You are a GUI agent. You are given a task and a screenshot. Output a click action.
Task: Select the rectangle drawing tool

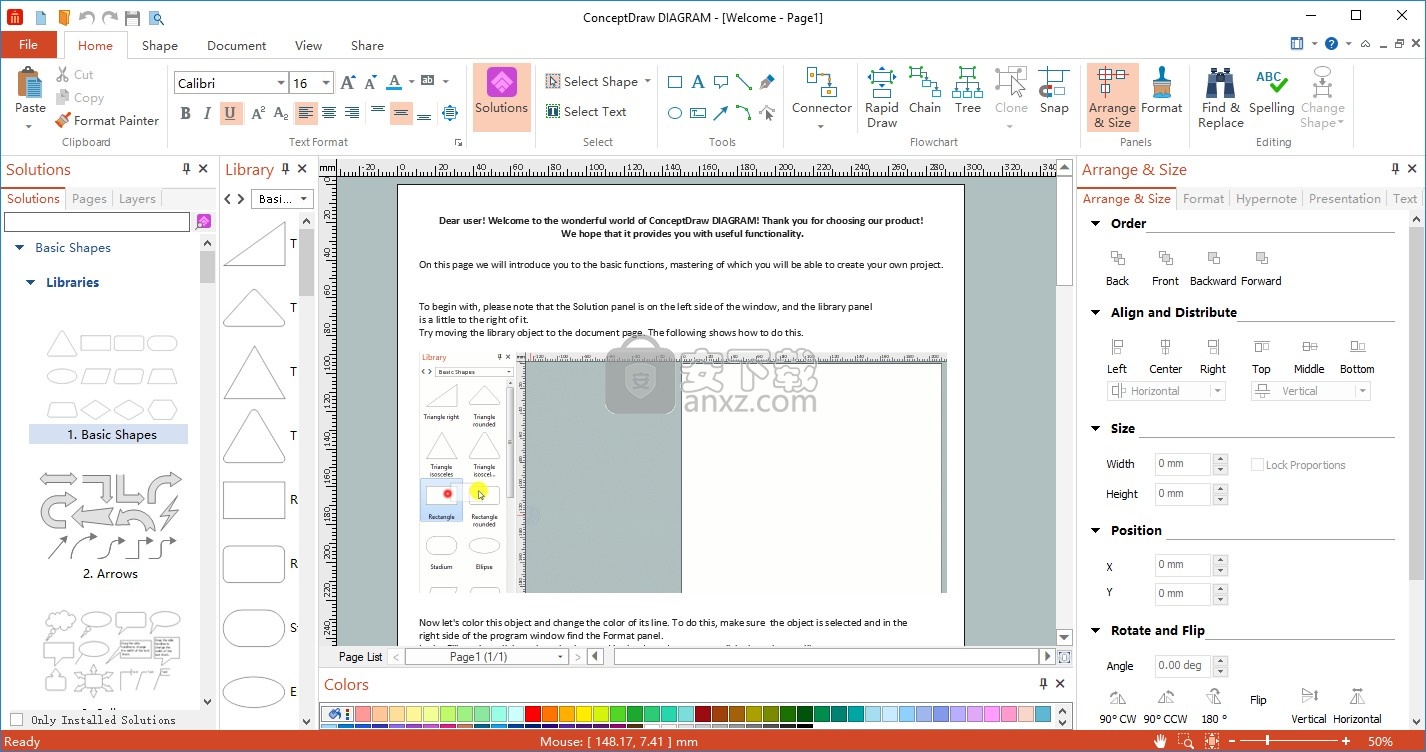pyautogui.click(x=675, y=82)
